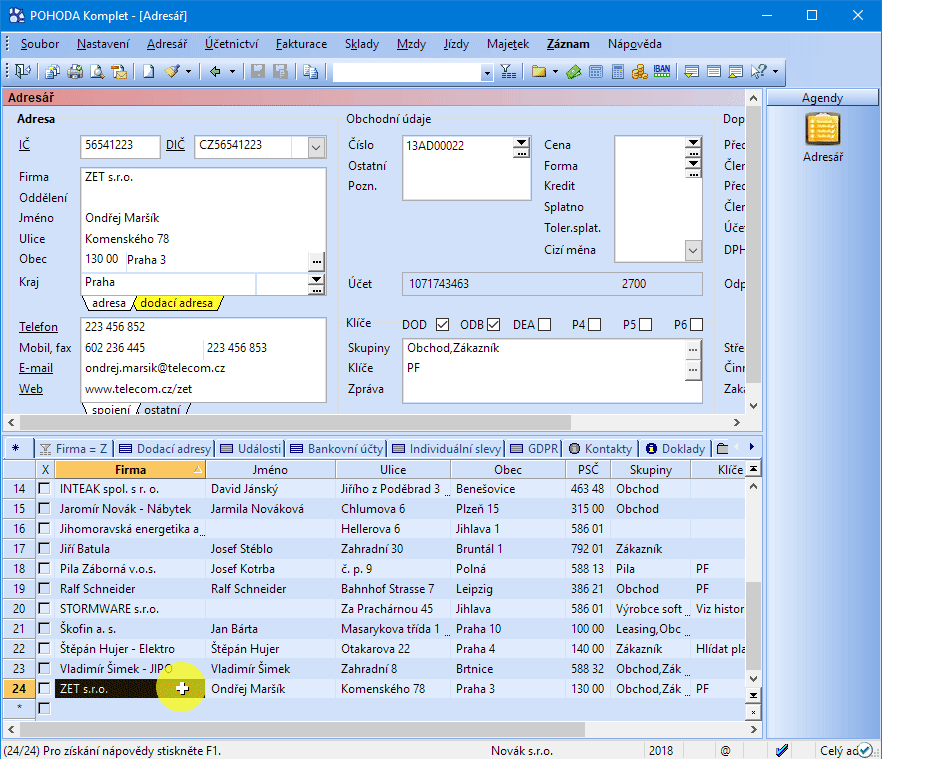
Task: Click the filter funnel icon in toolbar
Action: click(x=508, y=72)
